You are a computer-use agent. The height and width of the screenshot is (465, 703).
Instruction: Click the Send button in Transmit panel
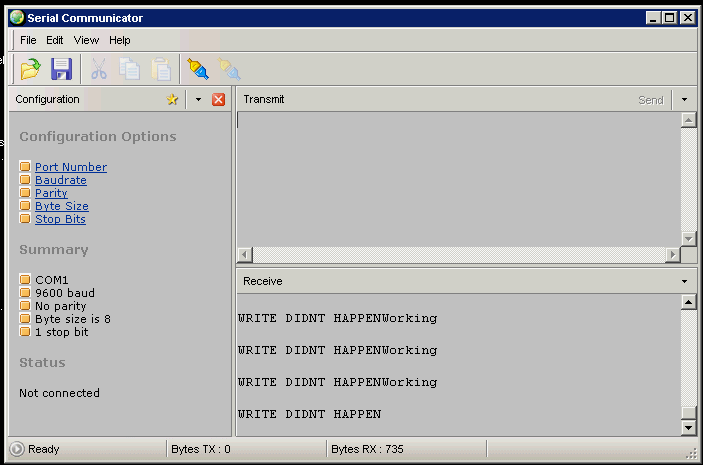(650, 100)
